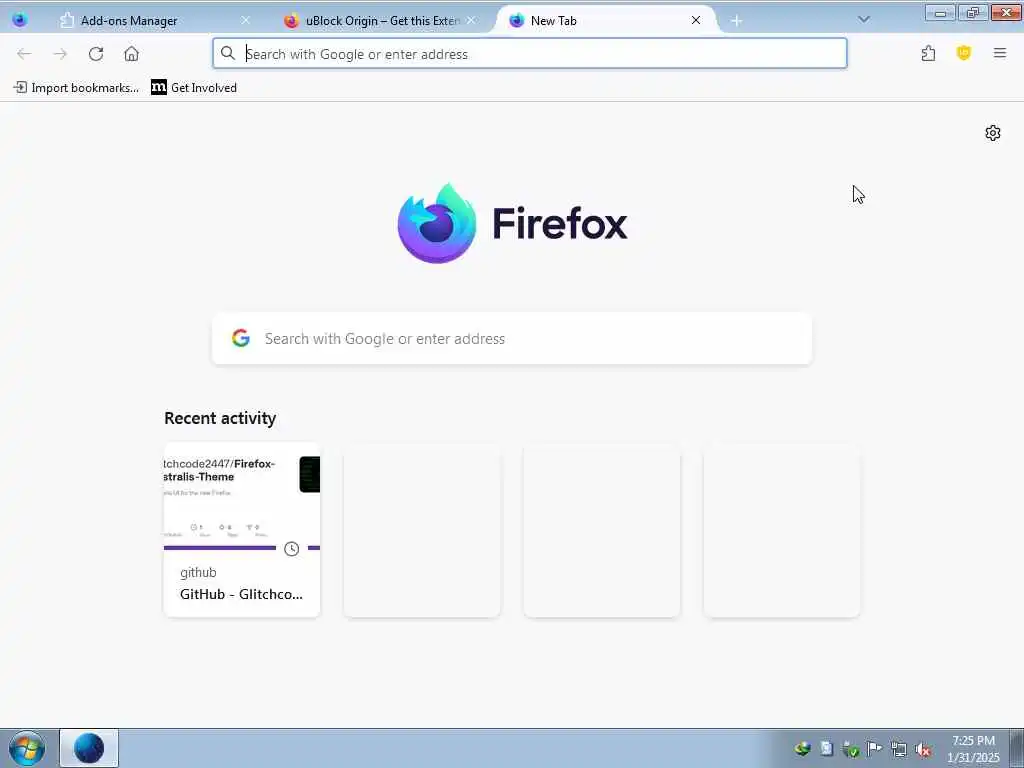1024x768 pixels.
Task: Open GitHub Glitchco recent activity card
Action: (x=242, y=530)
